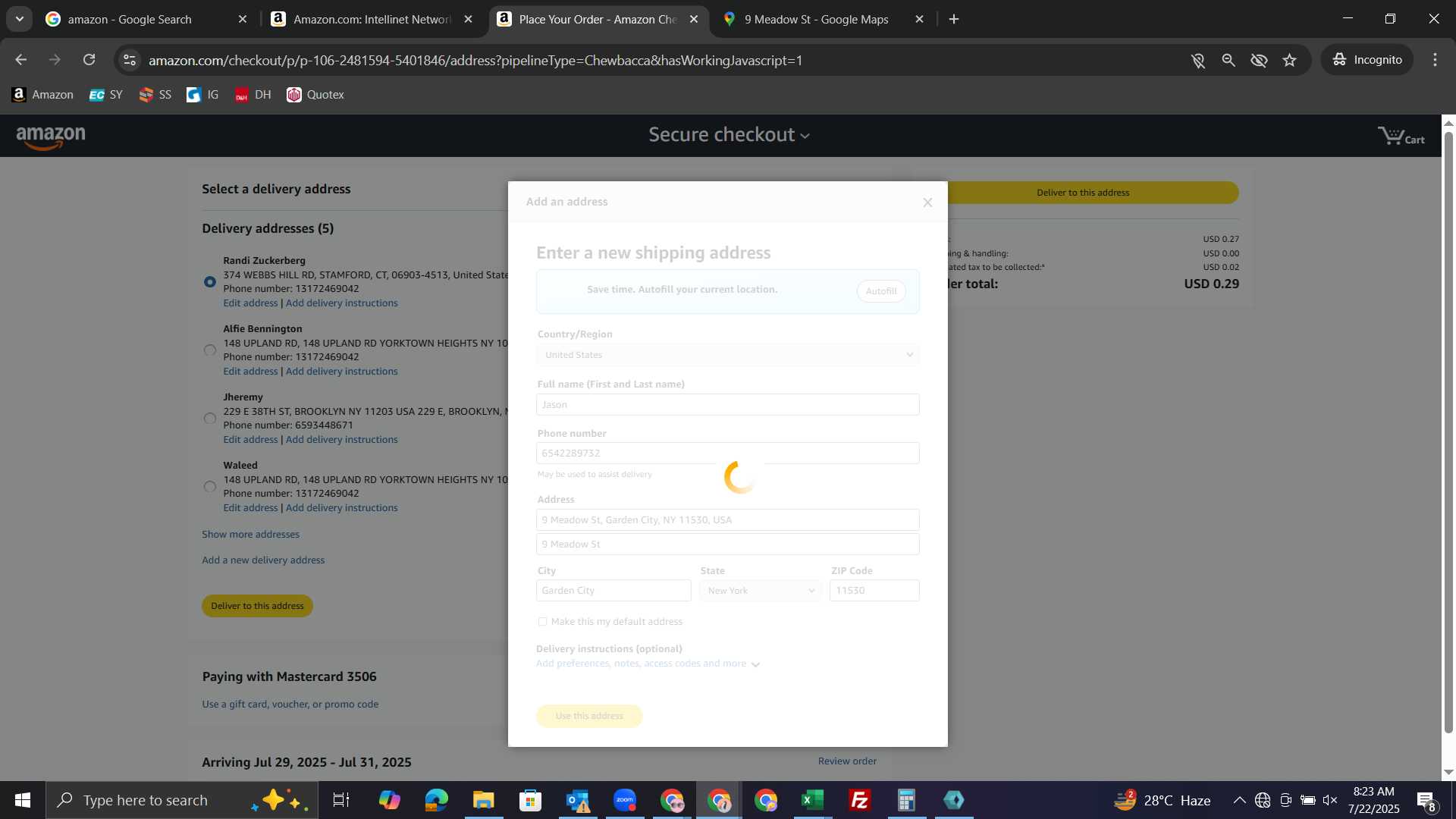Click ZIP Code input field
The image size is (1456, 819).
point(874,591)
